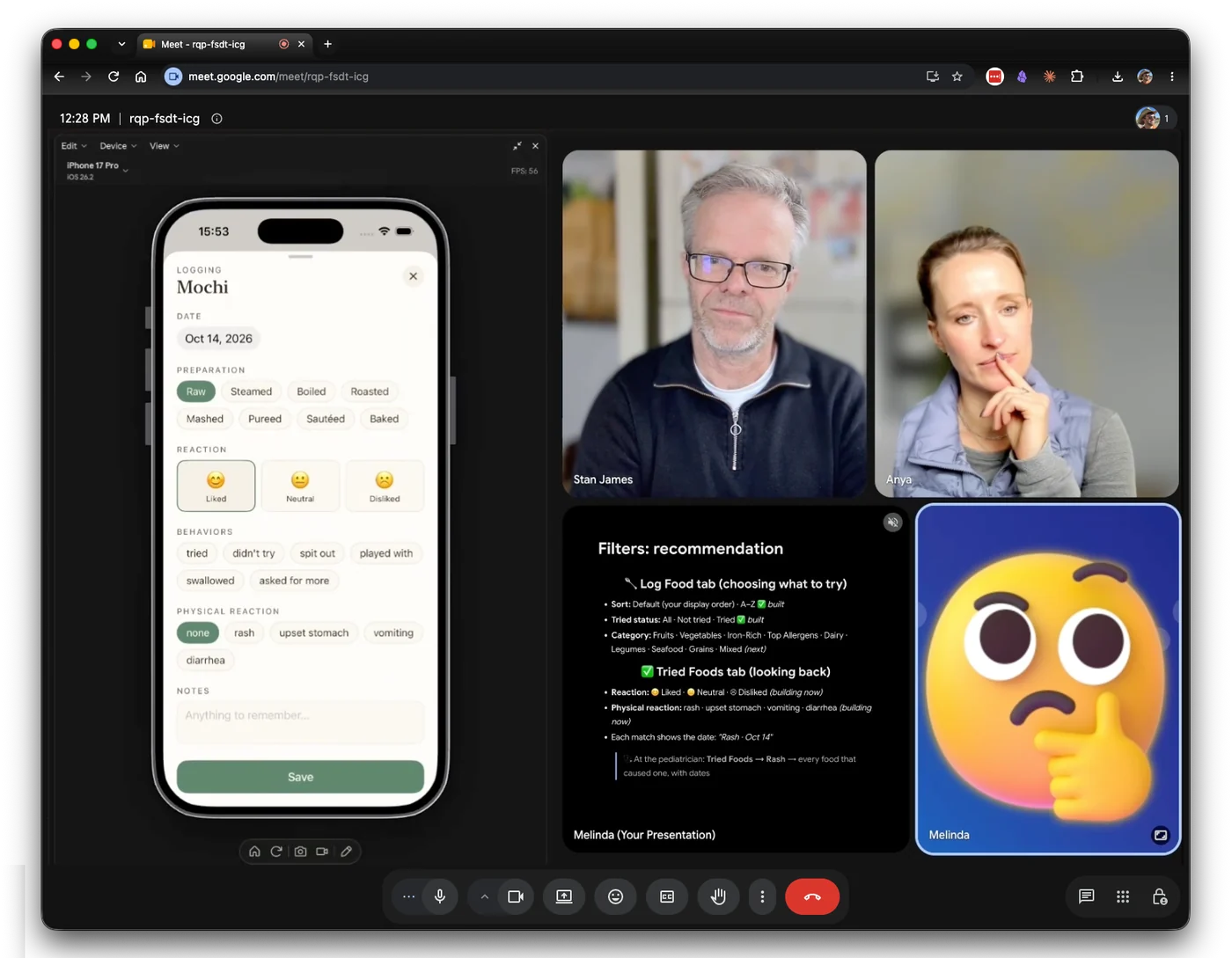This screenshot has width=1232, height=958.
Task: Open the present screen share button
Action: 564,896
